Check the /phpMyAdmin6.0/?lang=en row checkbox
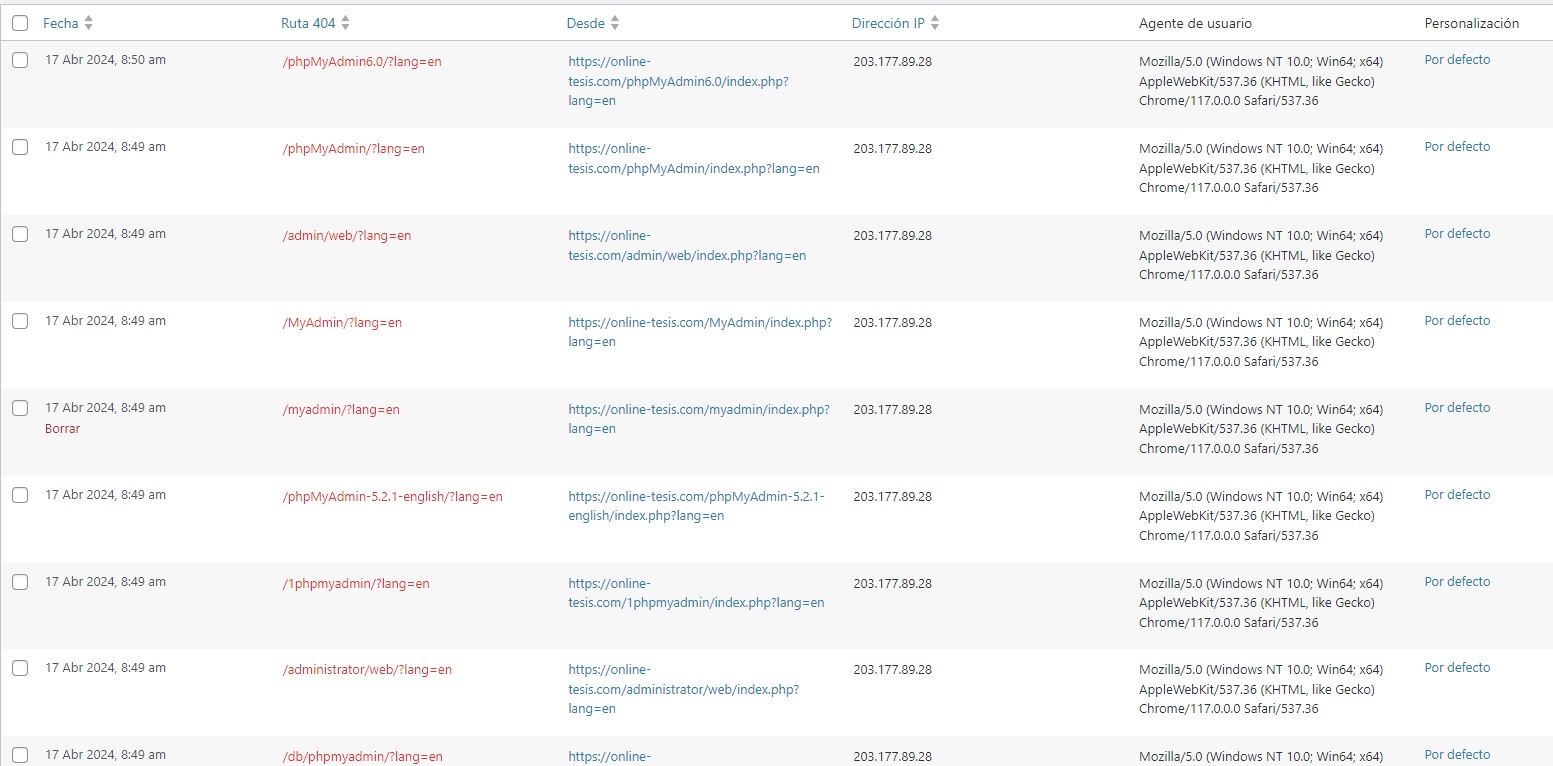The height and width of the screenshot is (766, 1553). pyautogui.click(x=20, y=60)
